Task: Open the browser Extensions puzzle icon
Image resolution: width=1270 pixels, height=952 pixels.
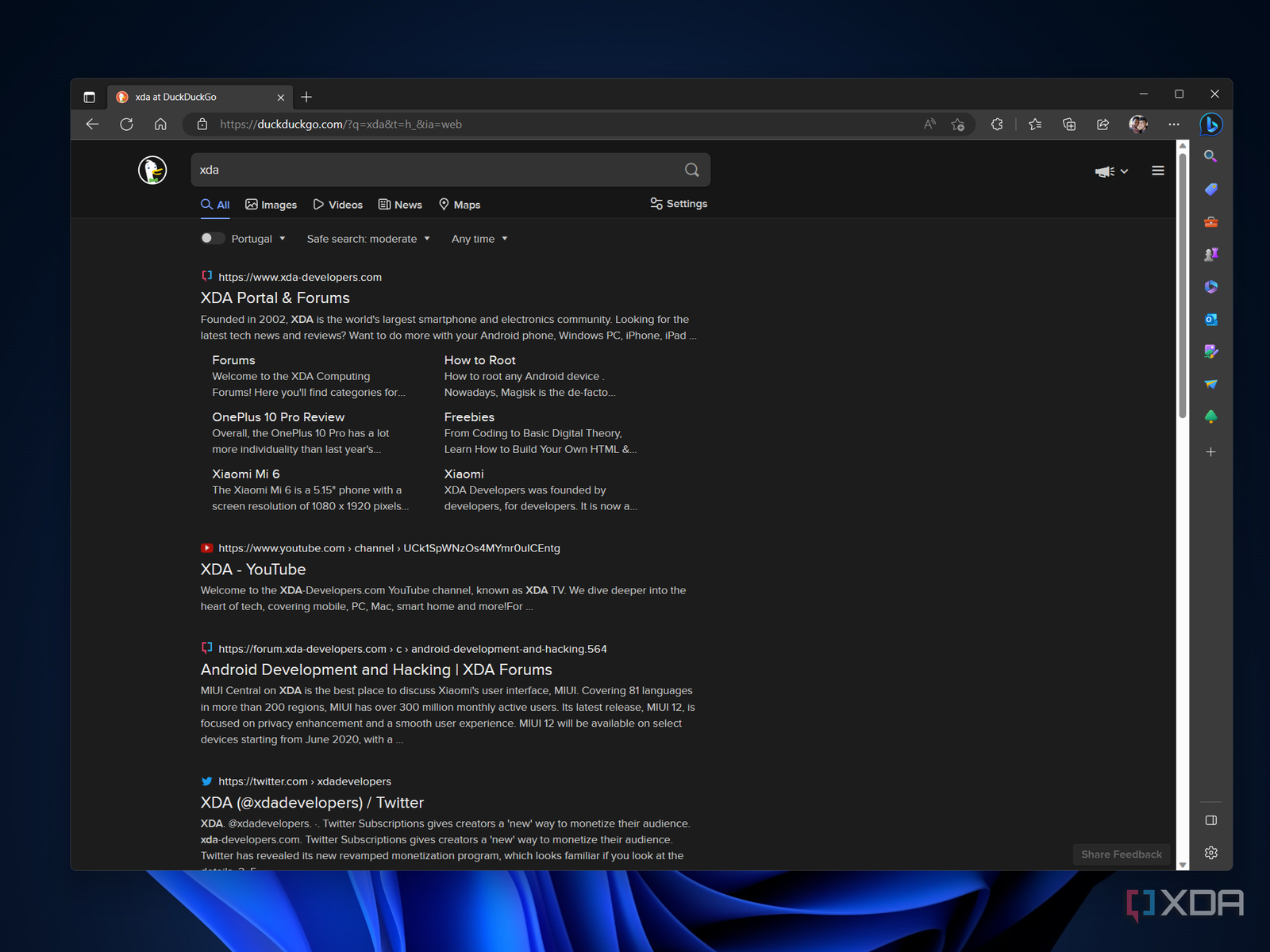Action: (997, 125)
